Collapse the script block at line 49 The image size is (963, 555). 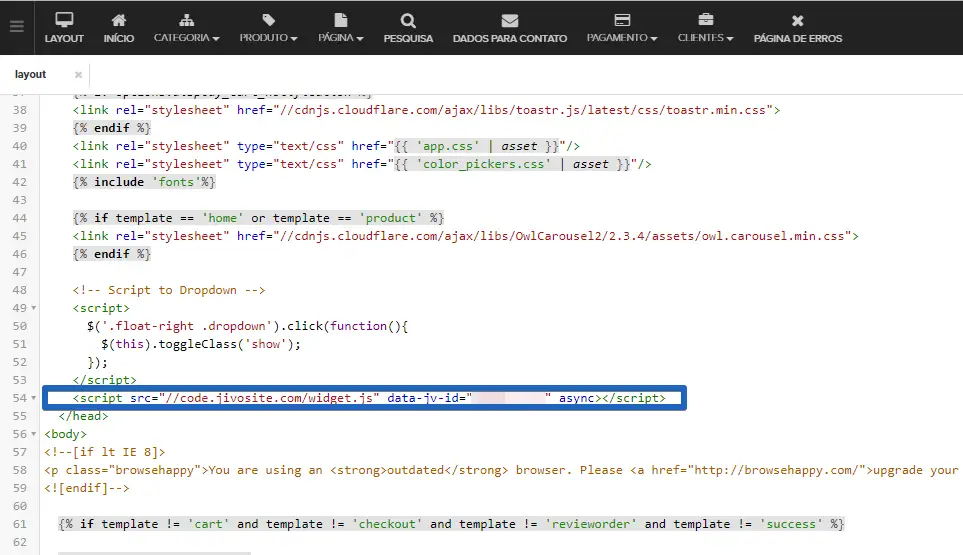pos(35,309)
